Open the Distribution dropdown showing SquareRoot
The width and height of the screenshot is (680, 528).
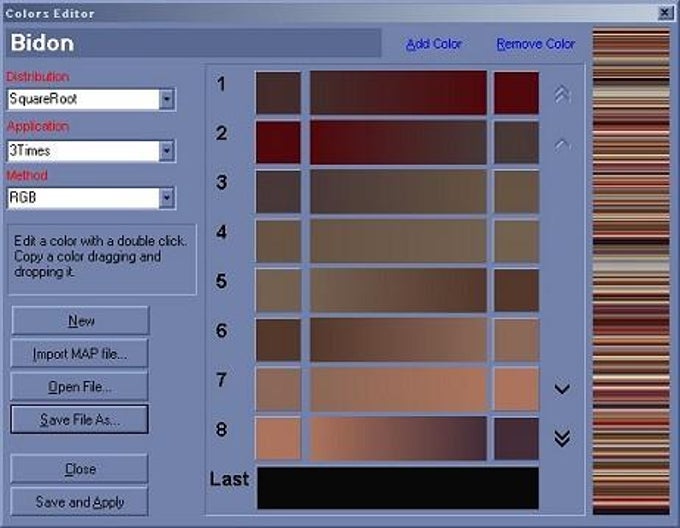pos(92,99)
